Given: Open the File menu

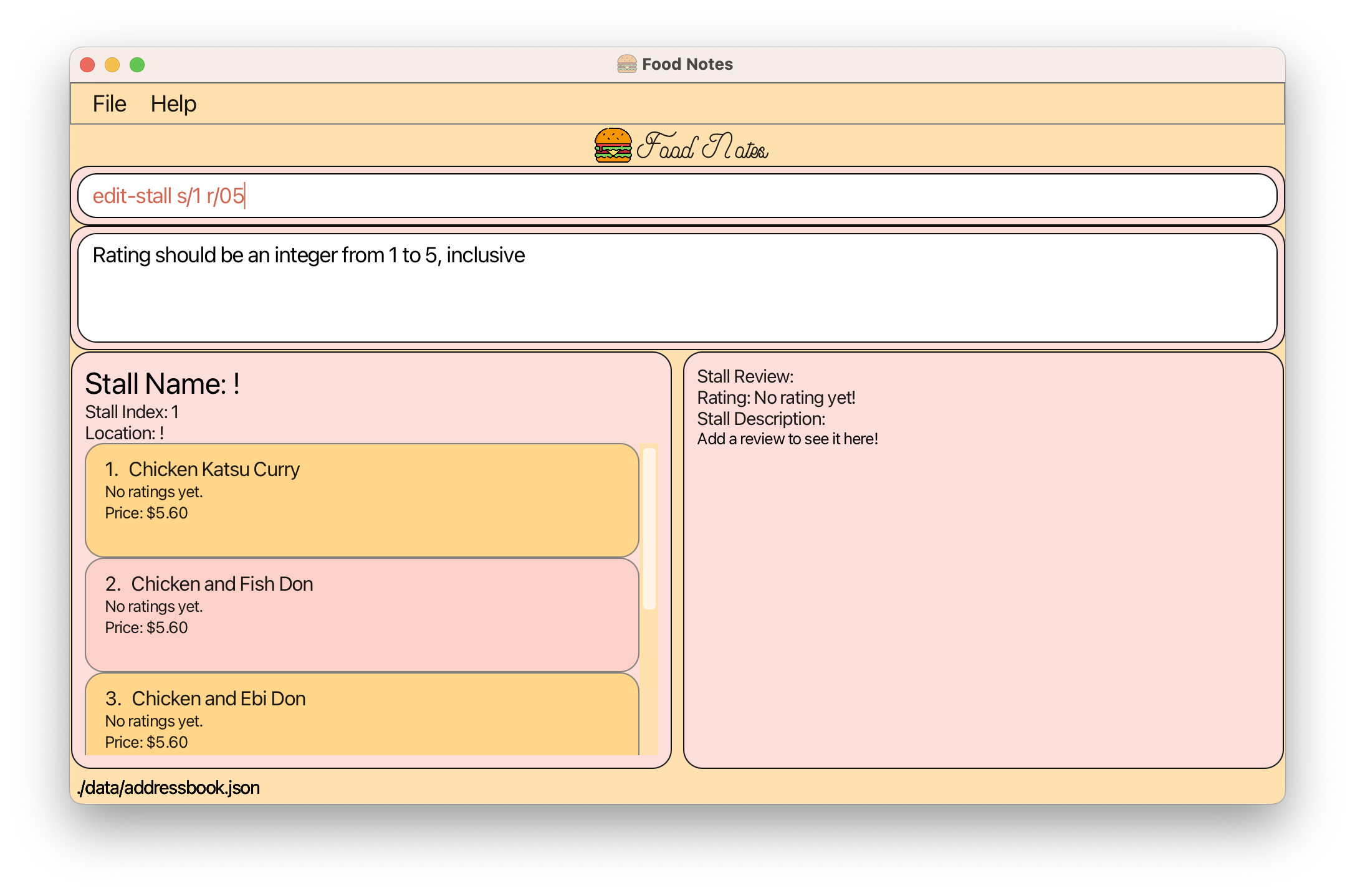Looking at the screenshot, I should [x=109, y=103].
